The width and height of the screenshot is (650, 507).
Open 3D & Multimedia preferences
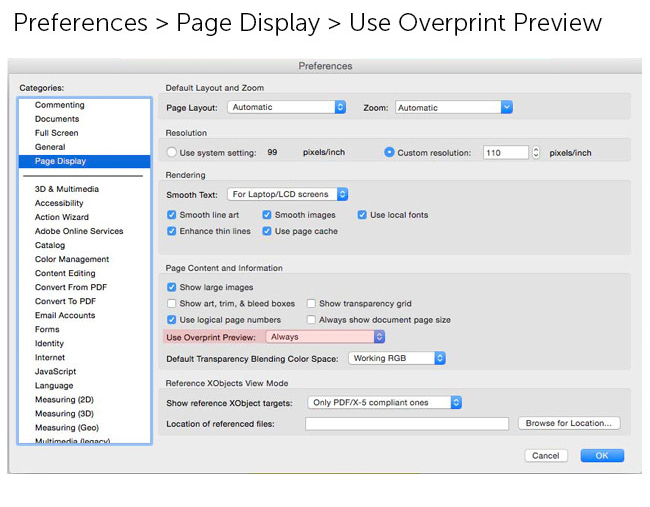[67, 189]
